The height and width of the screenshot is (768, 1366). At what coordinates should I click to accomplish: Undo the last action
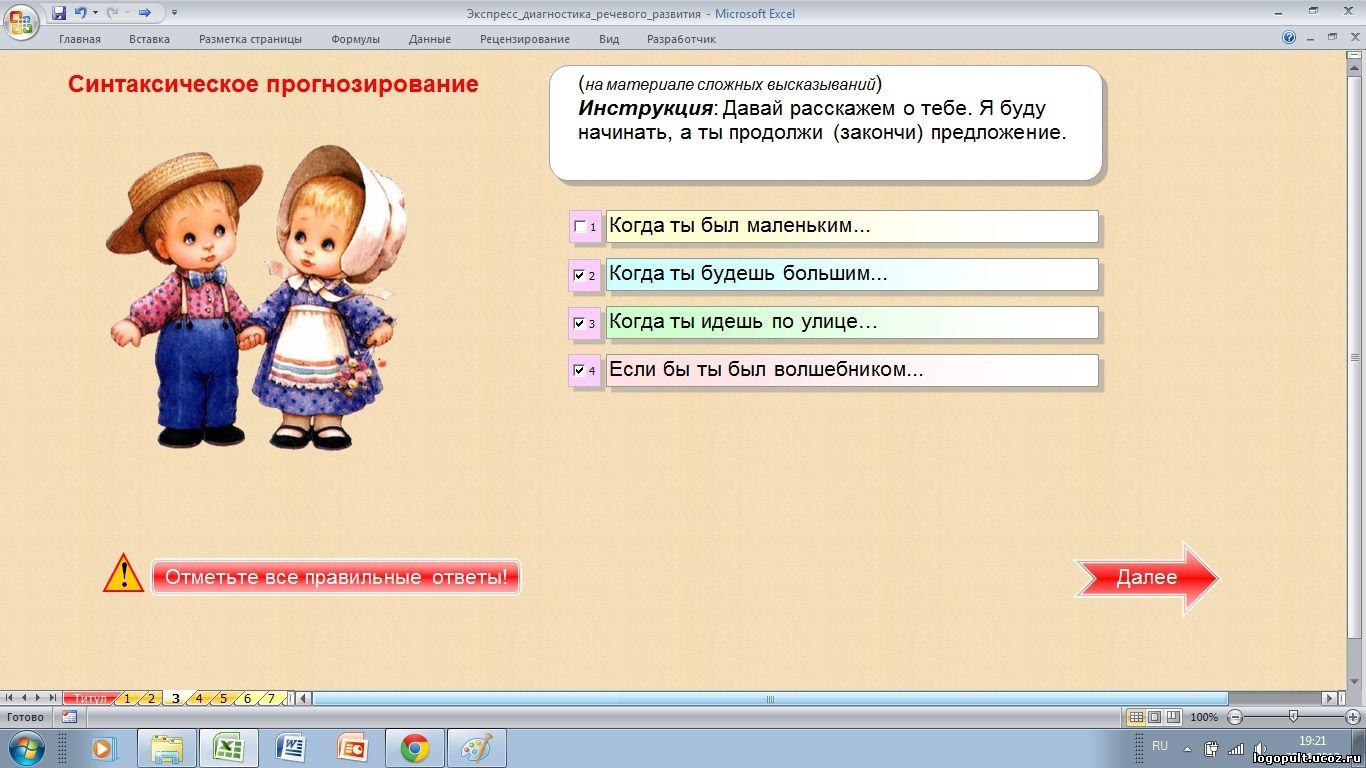(x=81, y=13)
